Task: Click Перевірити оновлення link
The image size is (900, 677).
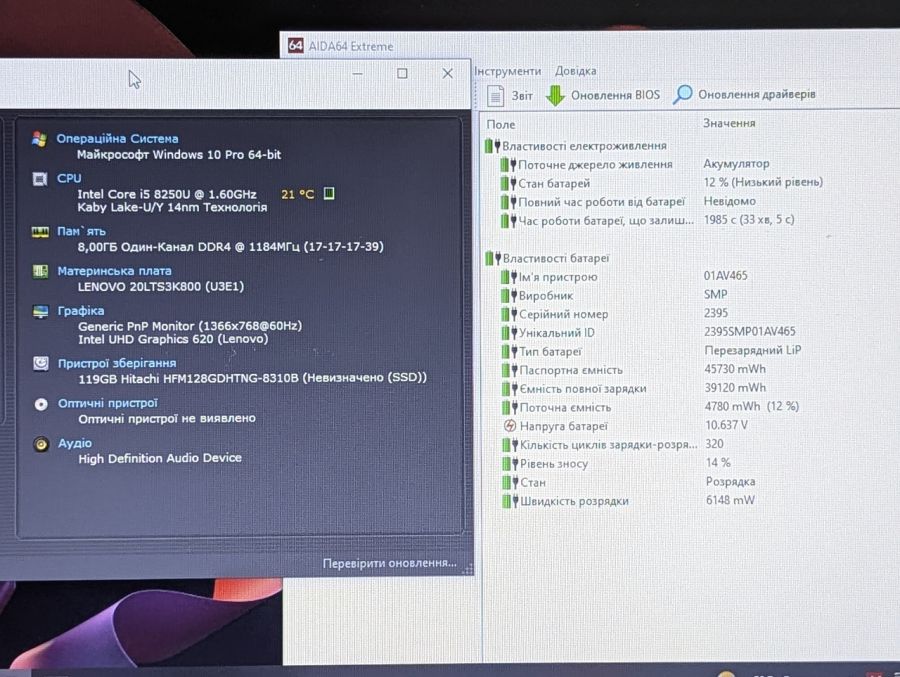Action: coord(389,563)
